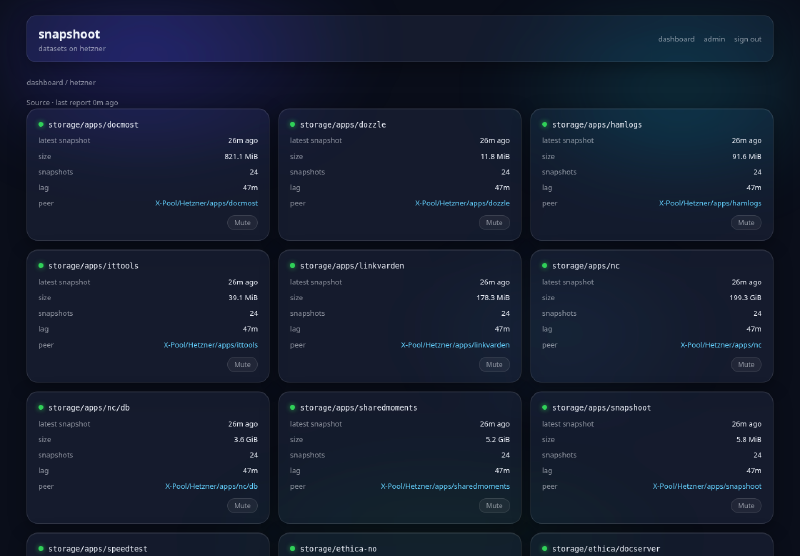Image resolution: width=800 pixels, height=556 pixels.
Task: Open the dashboard nav link
Action: [x=676, y=39]
